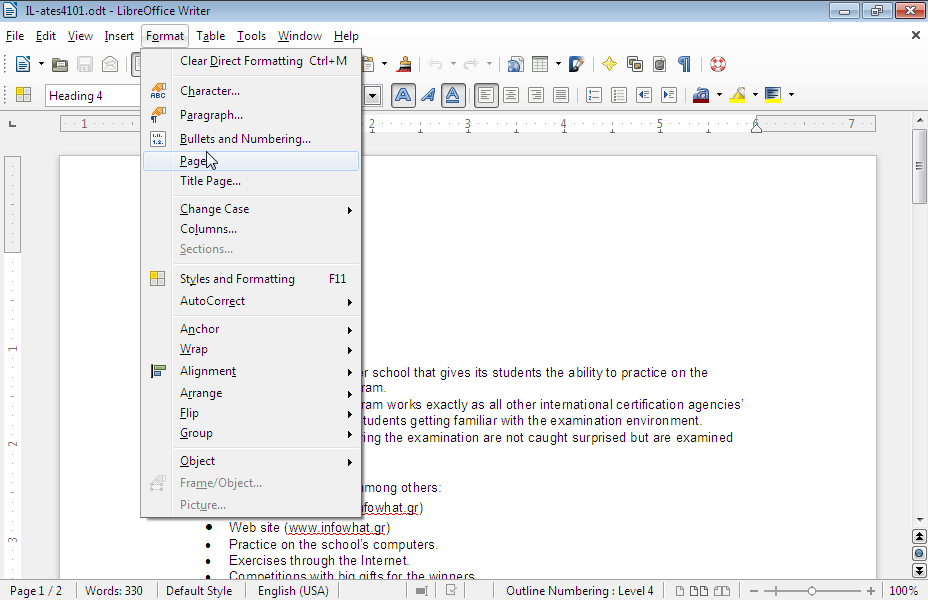Toggle Justified alignment button
The height and width of the screenshot is (600, 928).
(x=561, y=96)
